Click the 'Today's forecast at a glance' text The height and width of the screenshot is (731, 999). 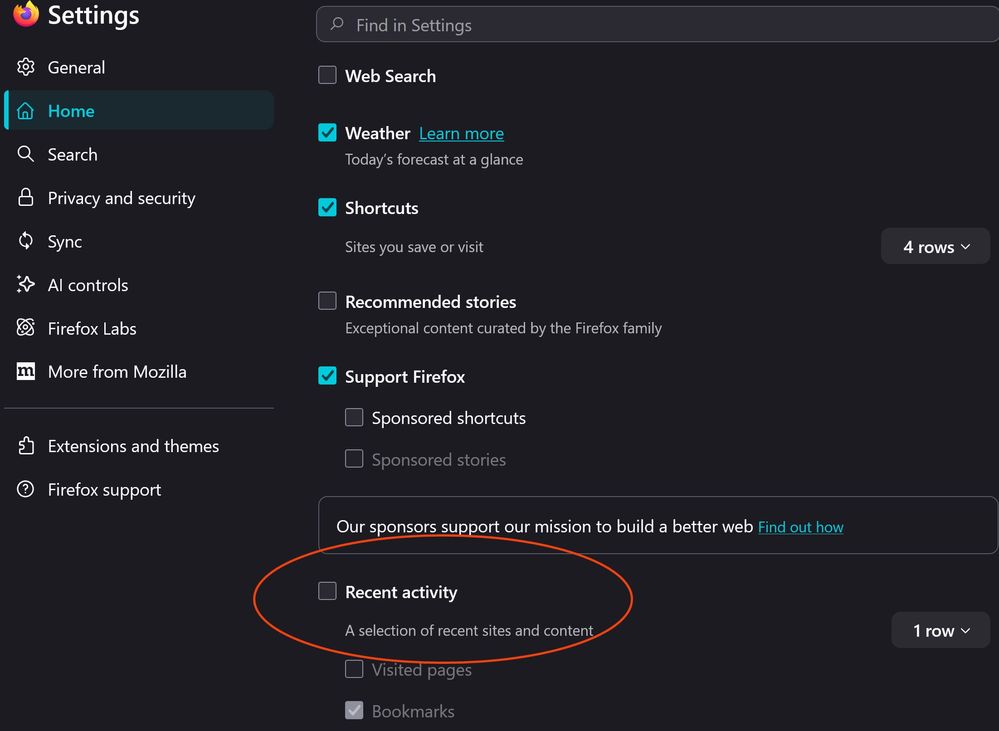click(434, 159)
